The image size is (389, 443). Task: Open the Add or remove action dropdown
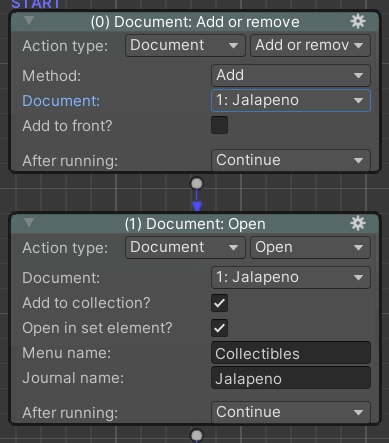[x=310, y=45]
